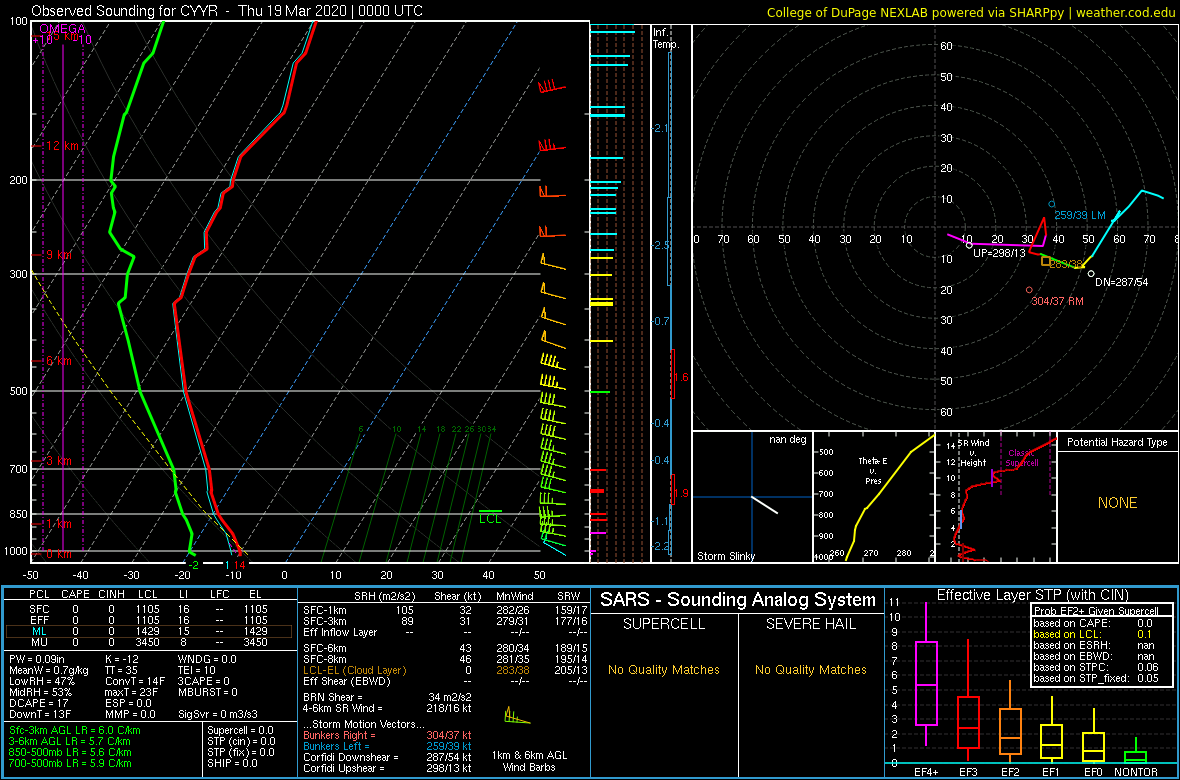The width and height of the screenshot is (1180, 780).
Task: Click 3-6km AGL LR lapse rate line
Action: coord(71,742)
